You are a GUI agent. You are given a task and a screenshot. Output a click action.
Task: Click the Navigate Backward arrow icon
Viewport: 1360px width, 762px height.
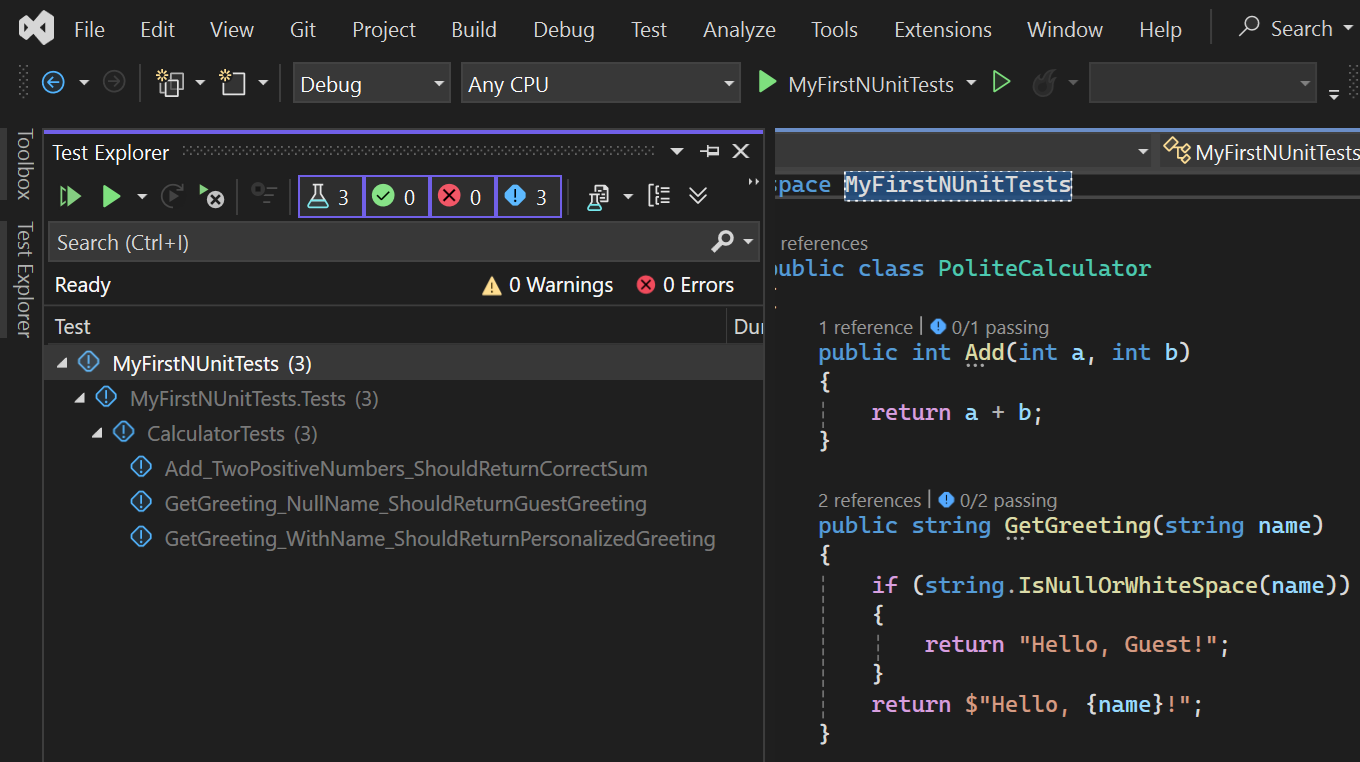pyautogui.click(x=53, y=83)
